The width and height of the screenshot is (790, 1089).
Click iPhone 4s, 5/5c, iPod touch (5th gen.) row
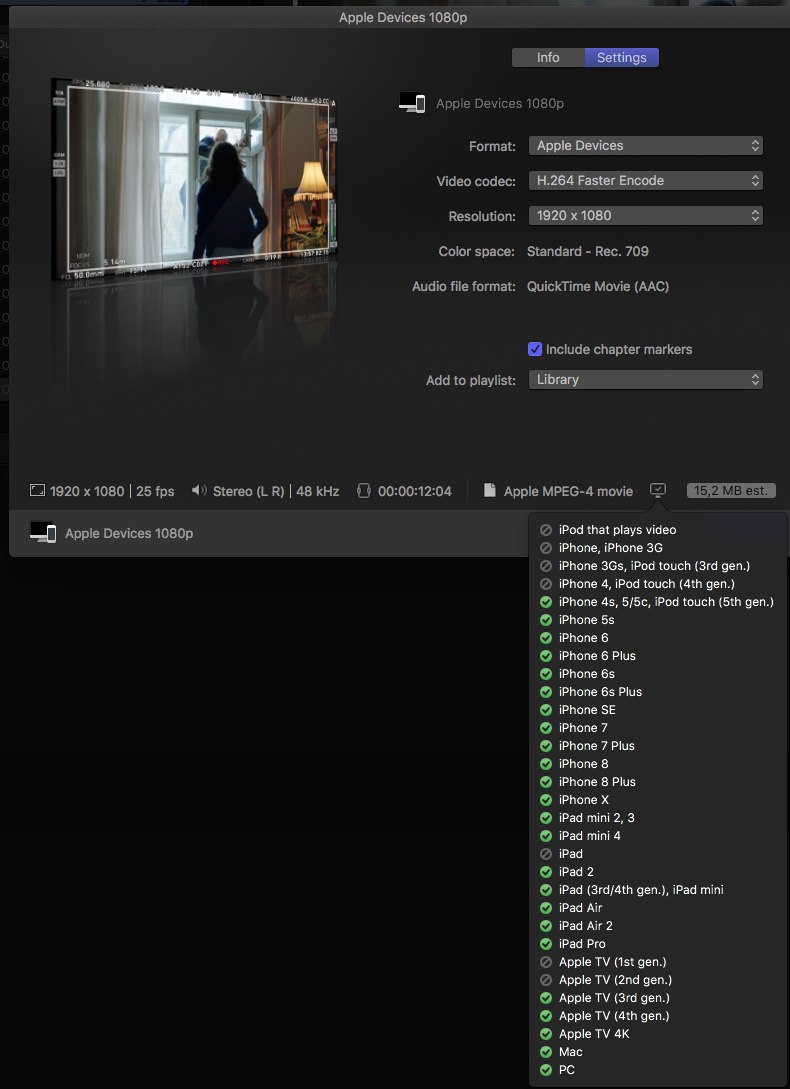click(657, 601)
